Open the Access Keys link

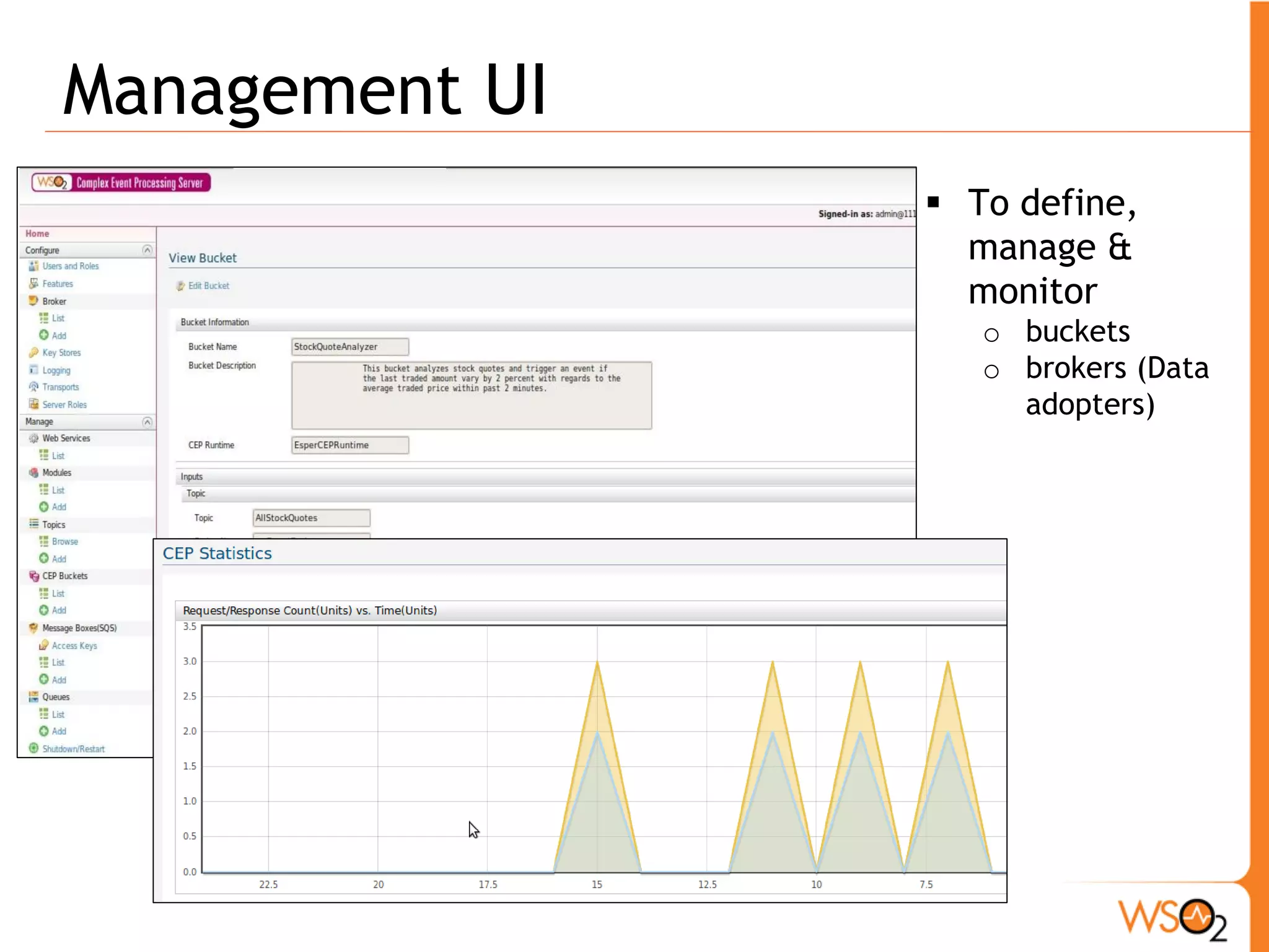click(x=74, y=645)
